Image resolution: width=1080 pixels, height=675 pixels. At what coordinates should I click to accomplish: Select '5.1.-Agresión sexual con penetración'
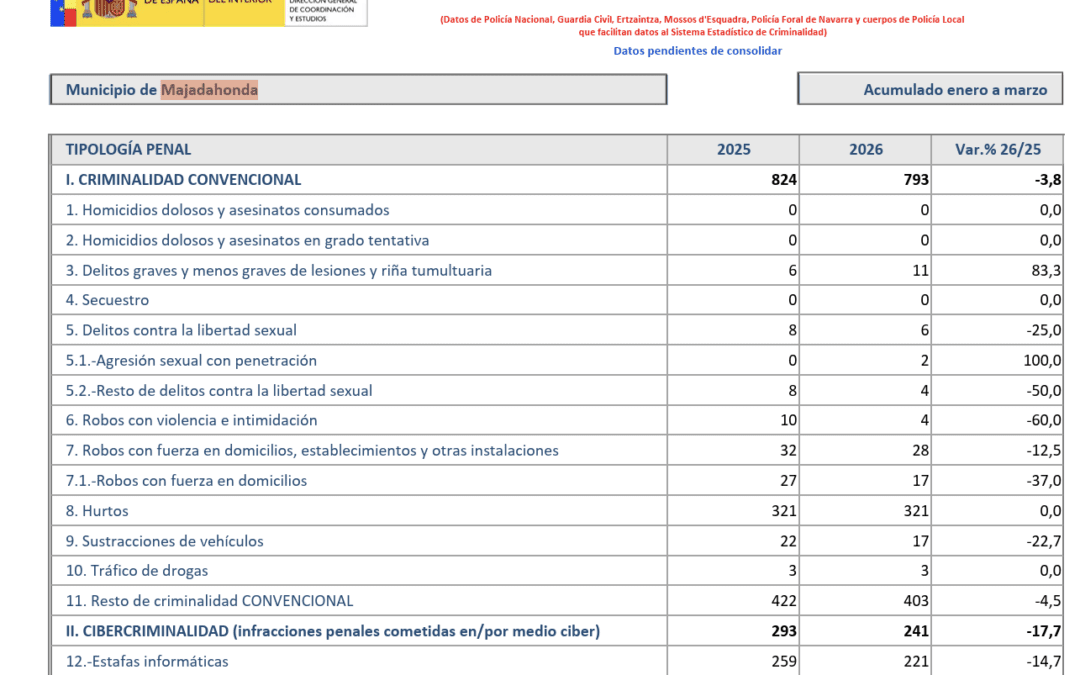[191, 361]
